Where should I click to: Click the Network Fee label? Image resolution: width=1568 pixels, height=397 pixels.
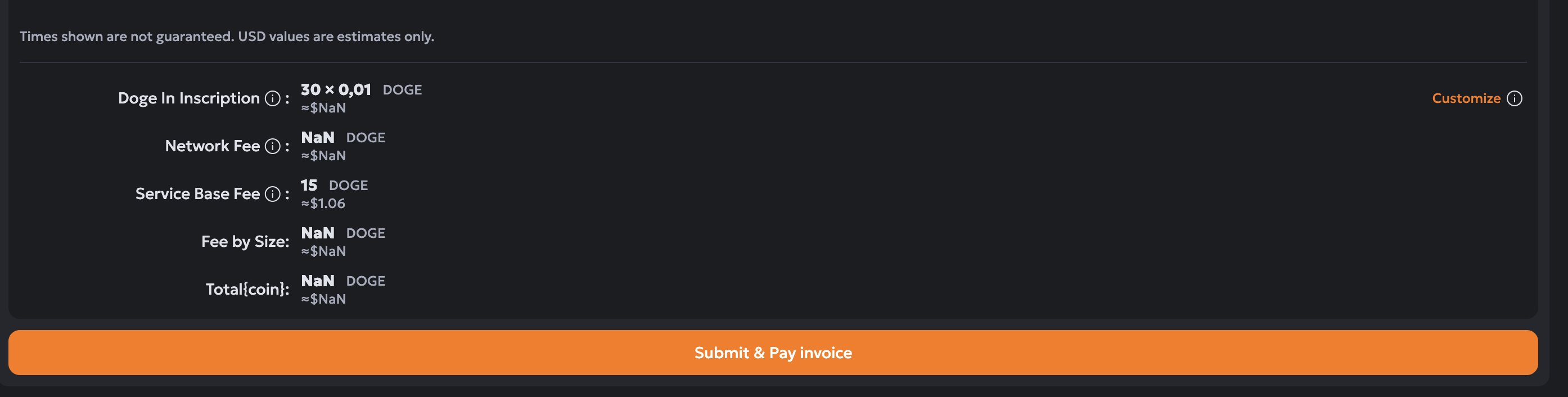pos(213,146)
